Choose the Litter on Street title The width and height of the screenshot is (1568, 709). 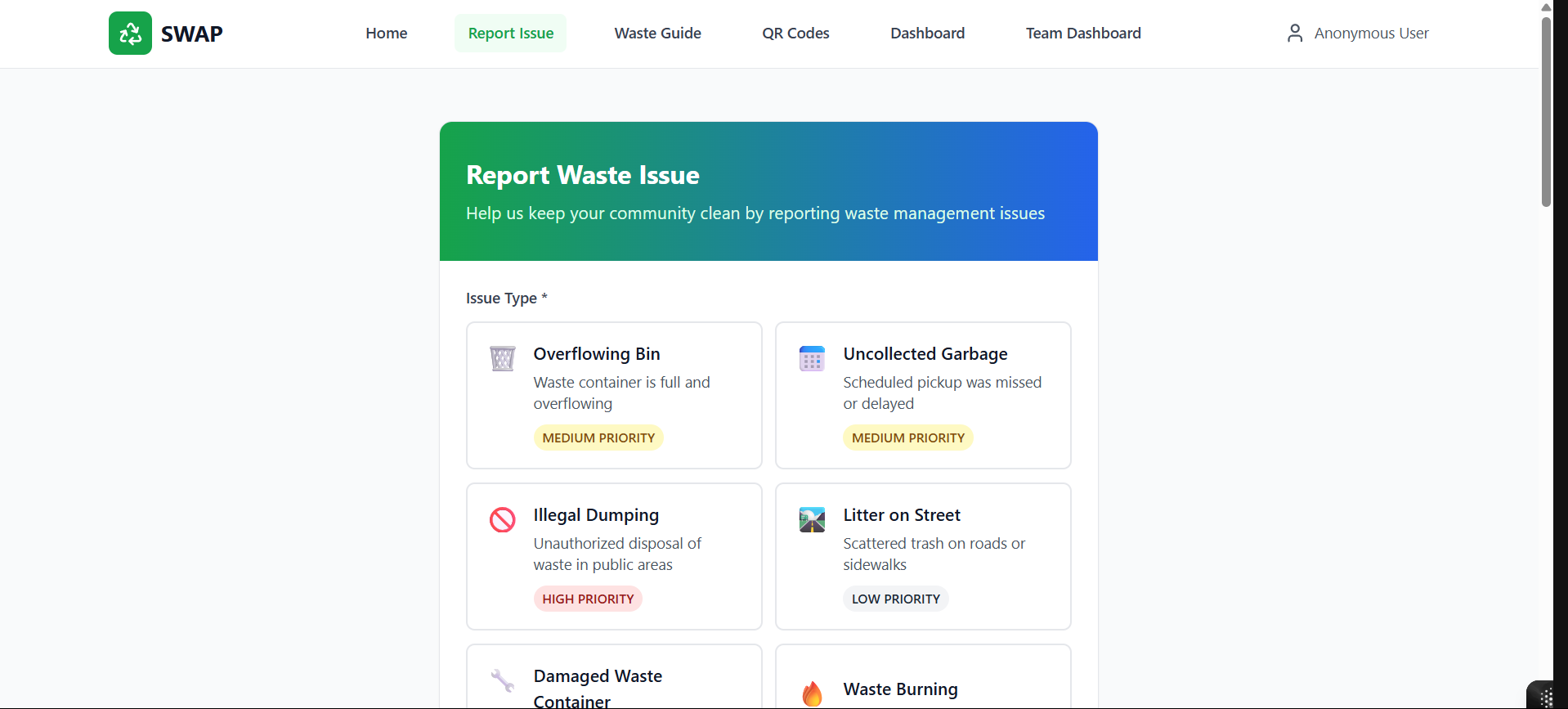click(902, 515)
